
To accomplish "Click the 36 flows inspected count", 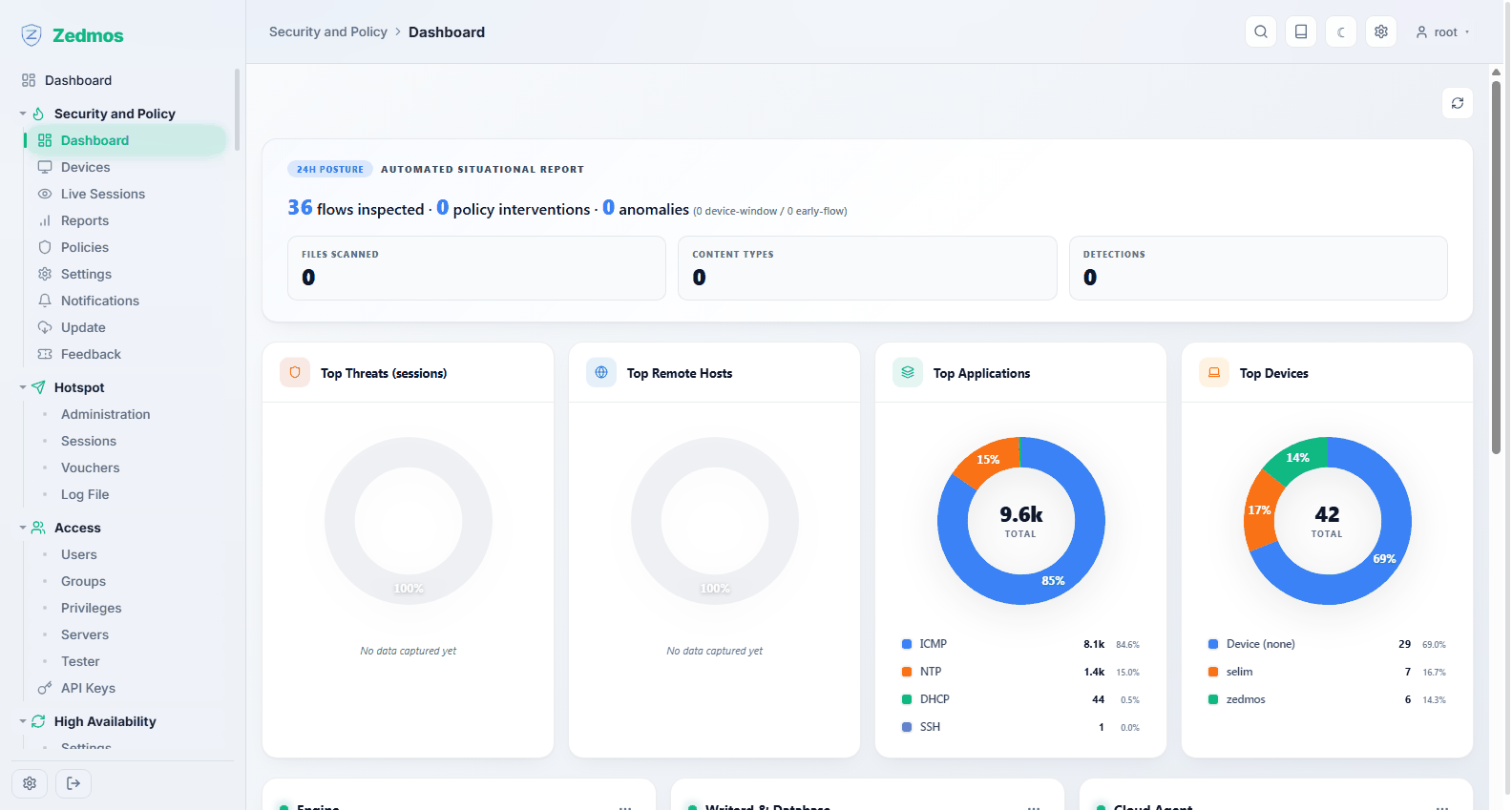I will coord(300,208).
